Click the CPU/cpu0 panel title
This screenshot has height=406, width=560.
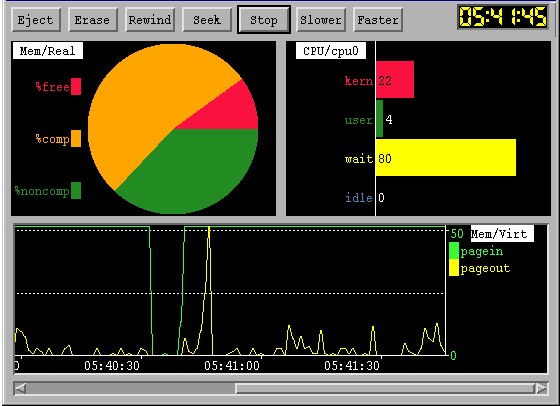(331, 51)
